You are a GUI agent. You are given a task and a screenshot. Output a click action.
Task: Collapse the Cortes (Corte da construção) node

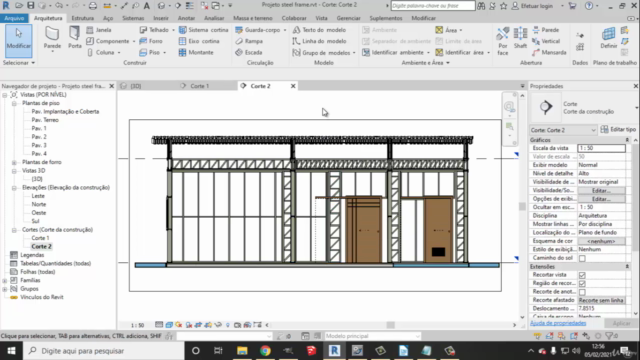(14, 230)
